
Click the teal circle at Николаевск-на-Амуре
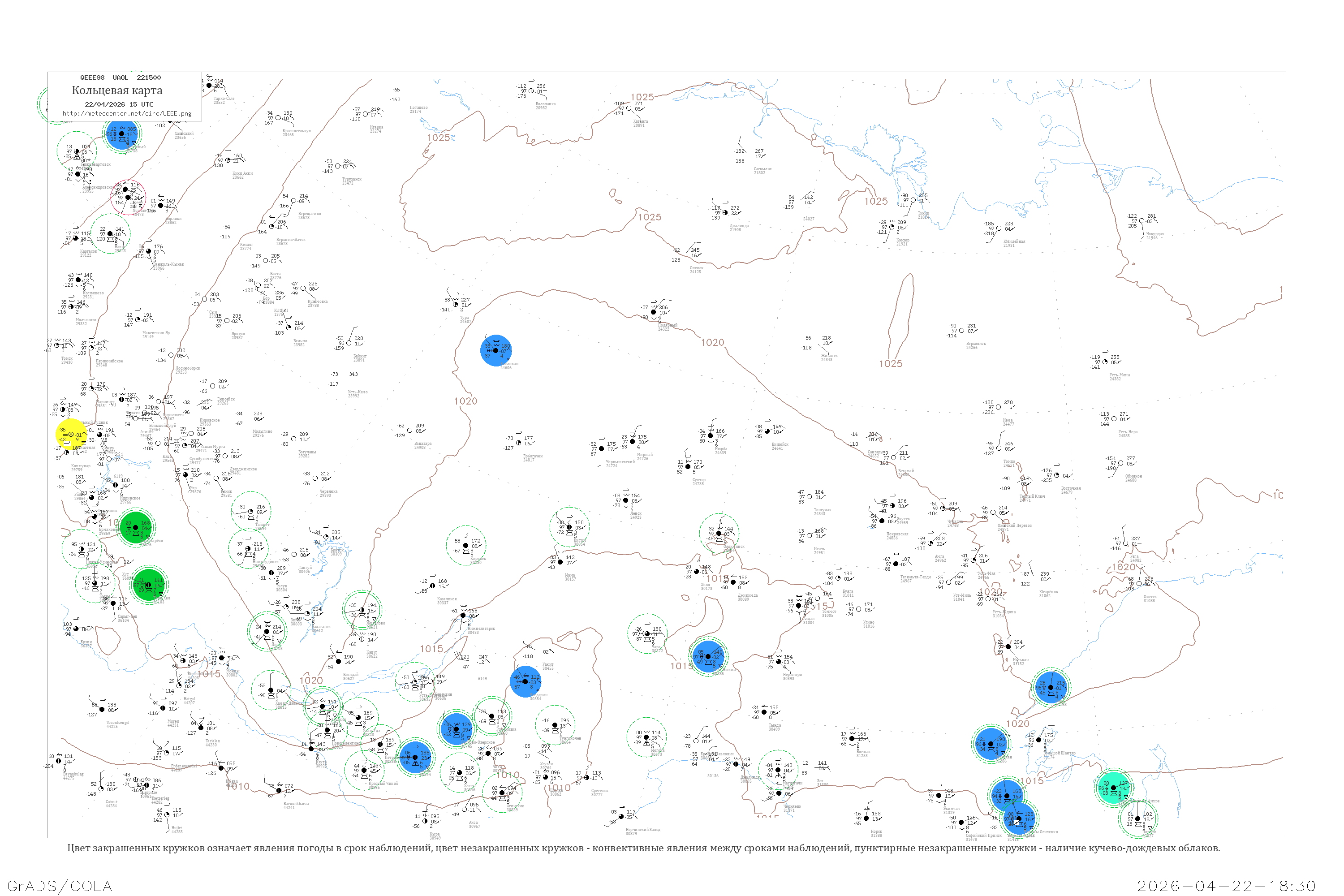1113,788
